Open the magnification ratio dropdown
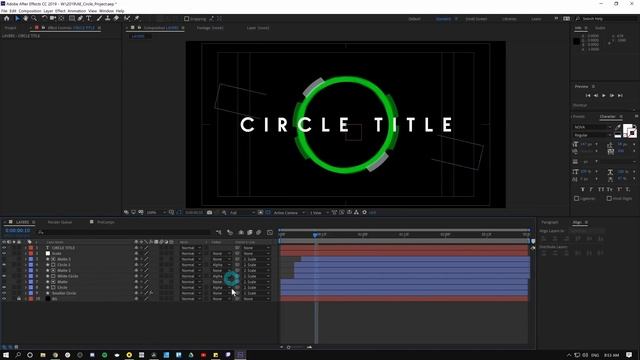 (x=156, y=213)
